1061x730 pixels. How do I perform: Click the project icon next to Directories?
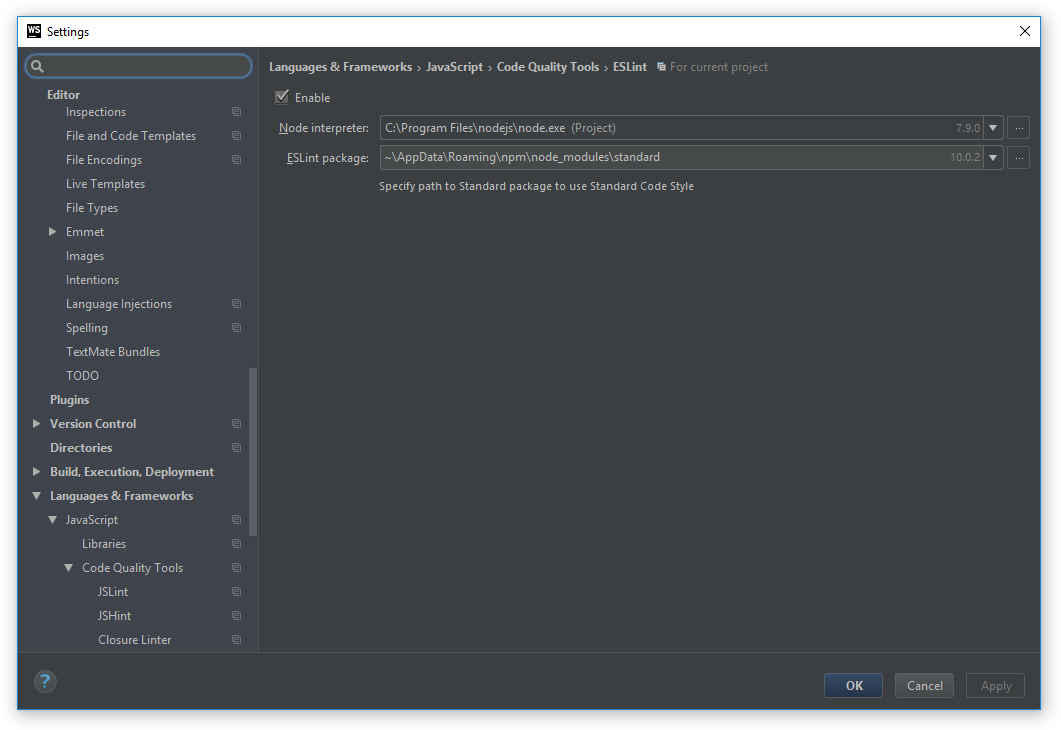[236, 447]
